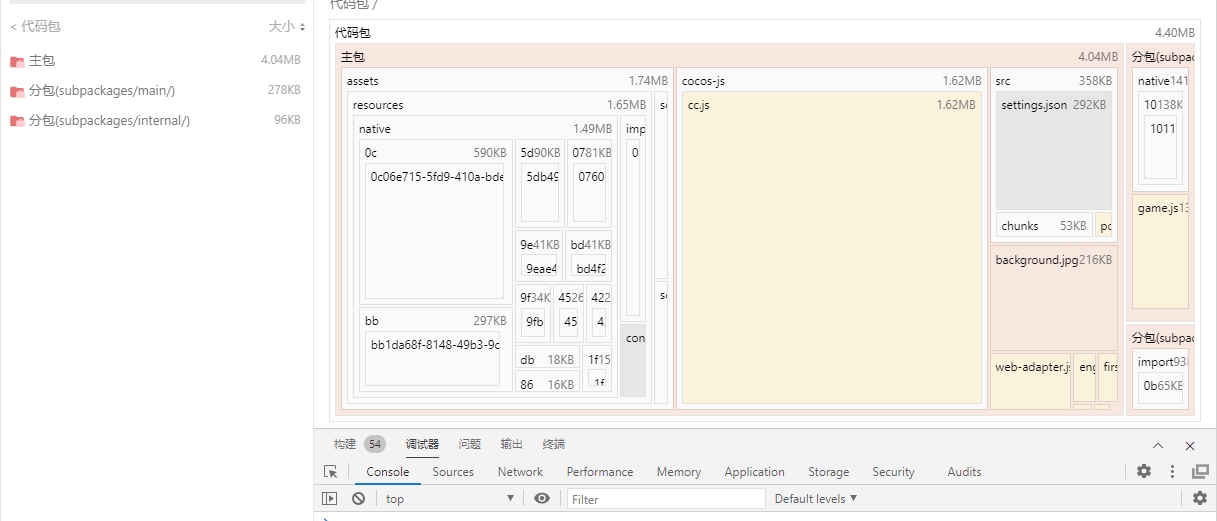
Task: Click the 9e 41KB treemap block
Action: coord(539,257)
